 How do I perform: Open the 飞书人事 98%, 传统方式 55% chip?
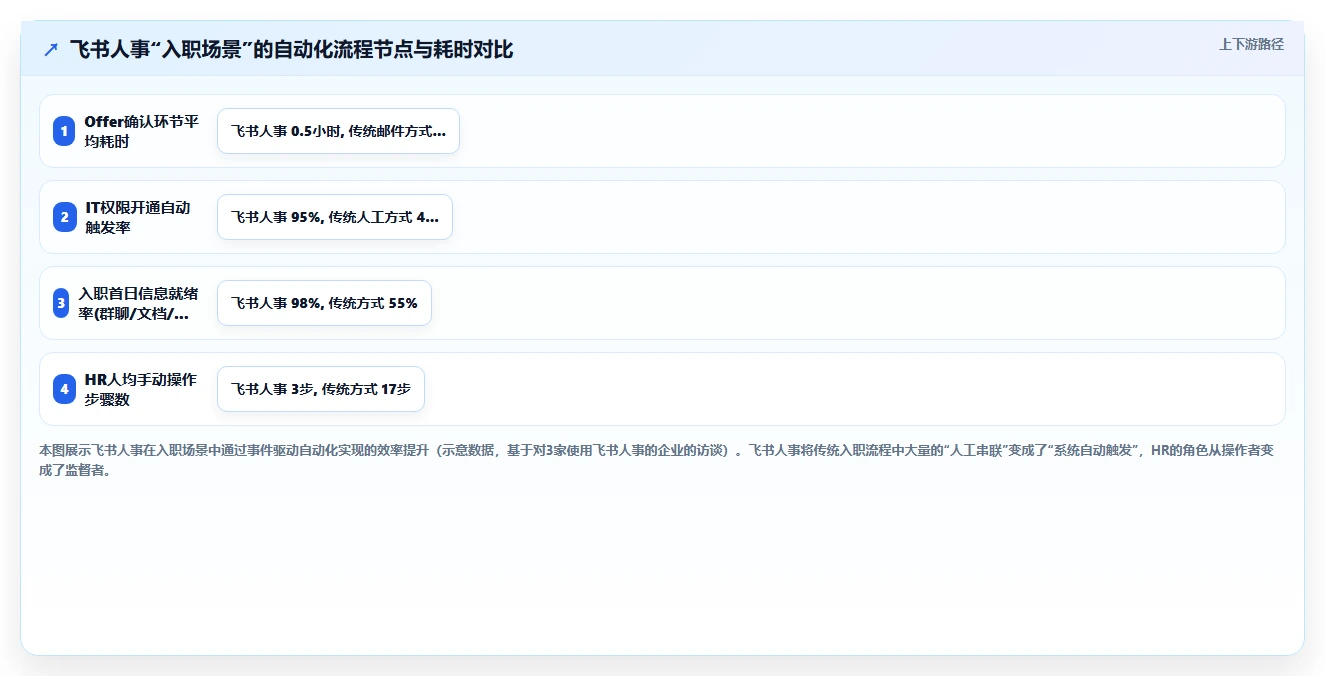coord(324,303)
